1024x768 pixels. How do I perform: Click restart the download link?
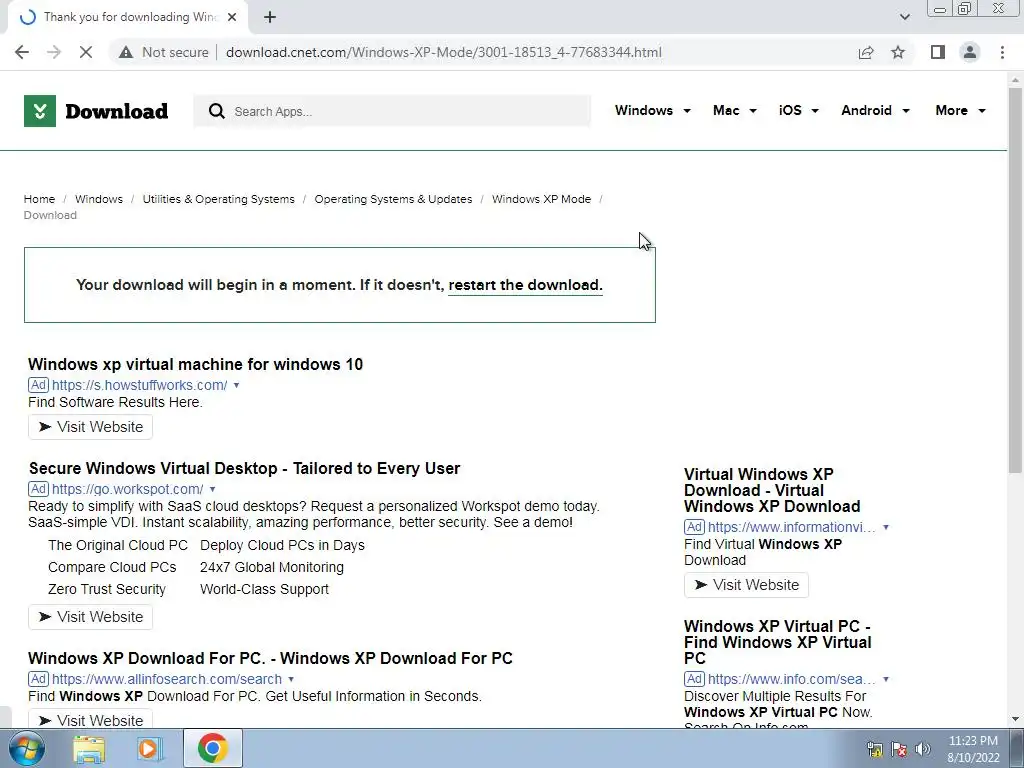(x=525, y=285)
